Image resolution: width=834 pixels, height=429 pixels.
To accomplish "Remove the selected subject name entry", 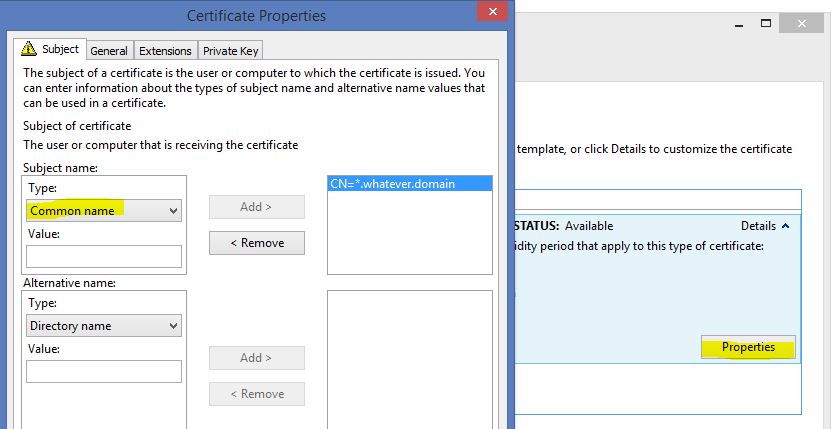I will pos(256,243).
